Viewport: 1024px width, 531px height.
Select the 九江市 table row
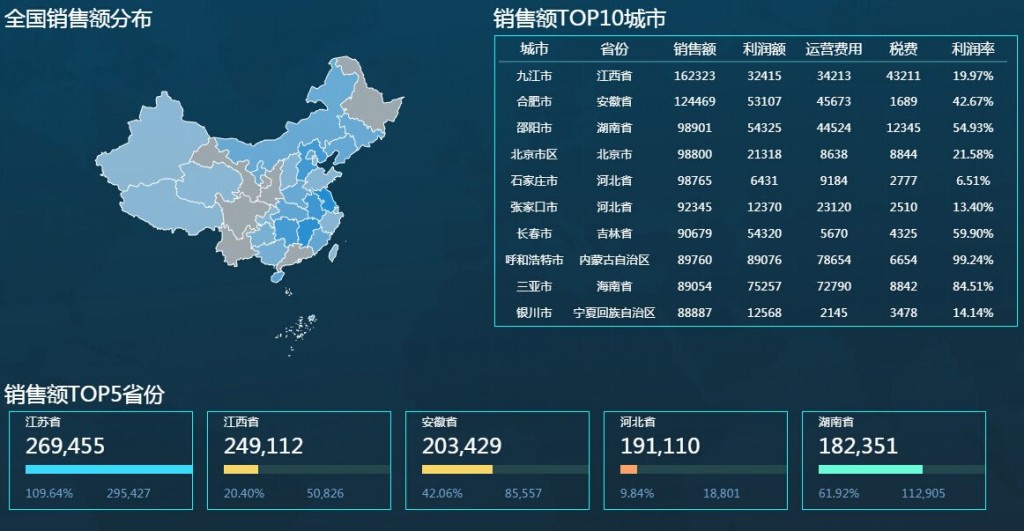754,76
